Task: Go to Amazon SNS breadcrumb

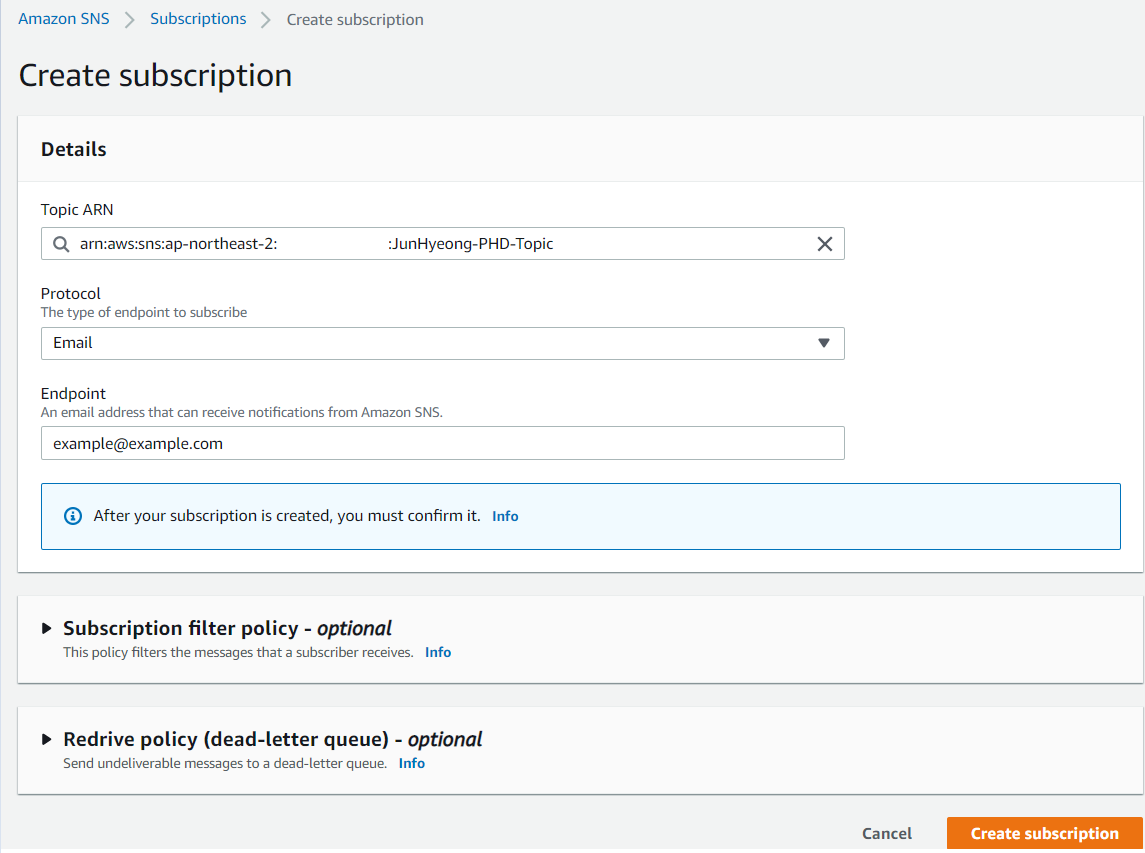Action: pos(64,19)
